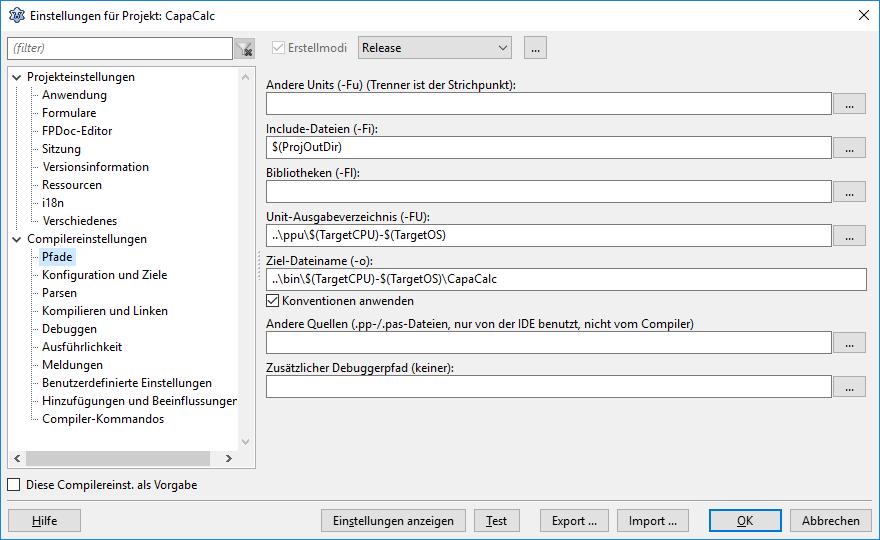
Task: Uncheck Konventionen anwenden checkbox
Action: point(273,301)
